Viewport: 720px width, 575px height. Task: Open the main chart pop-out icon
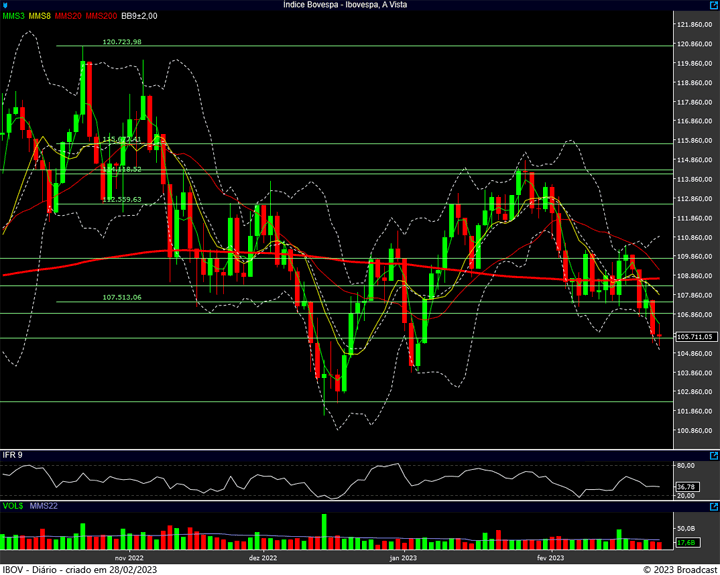(x=714, y=5)
